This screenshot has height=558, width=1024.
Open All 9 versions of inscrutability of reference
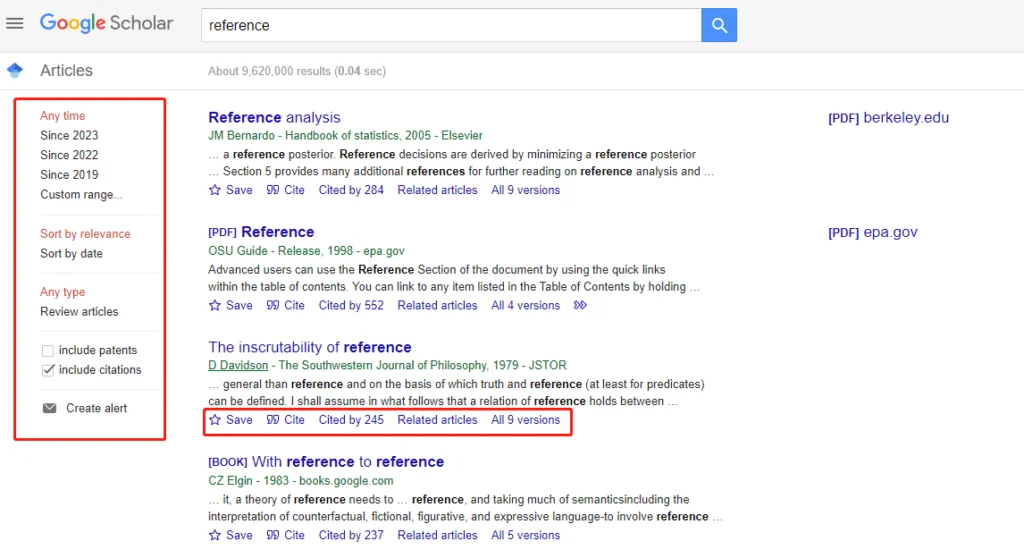[x=526, y=420]
